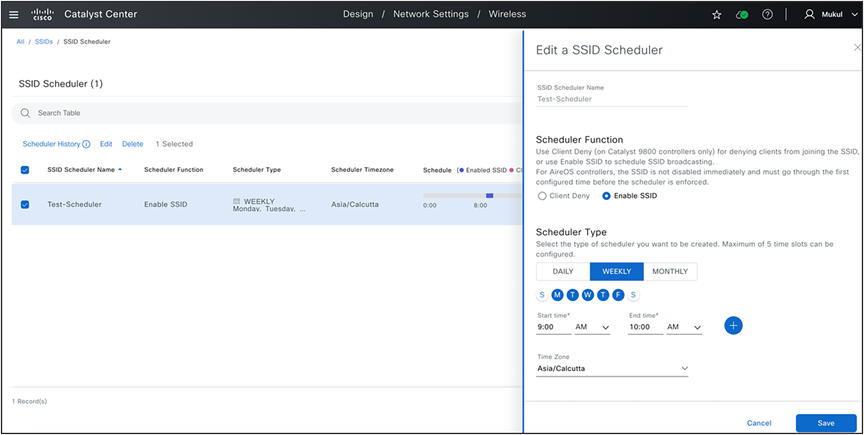This screenshot has width=864, height=435.
Task: Go to Design in the header breadcrumb
Action: (358, 14)
